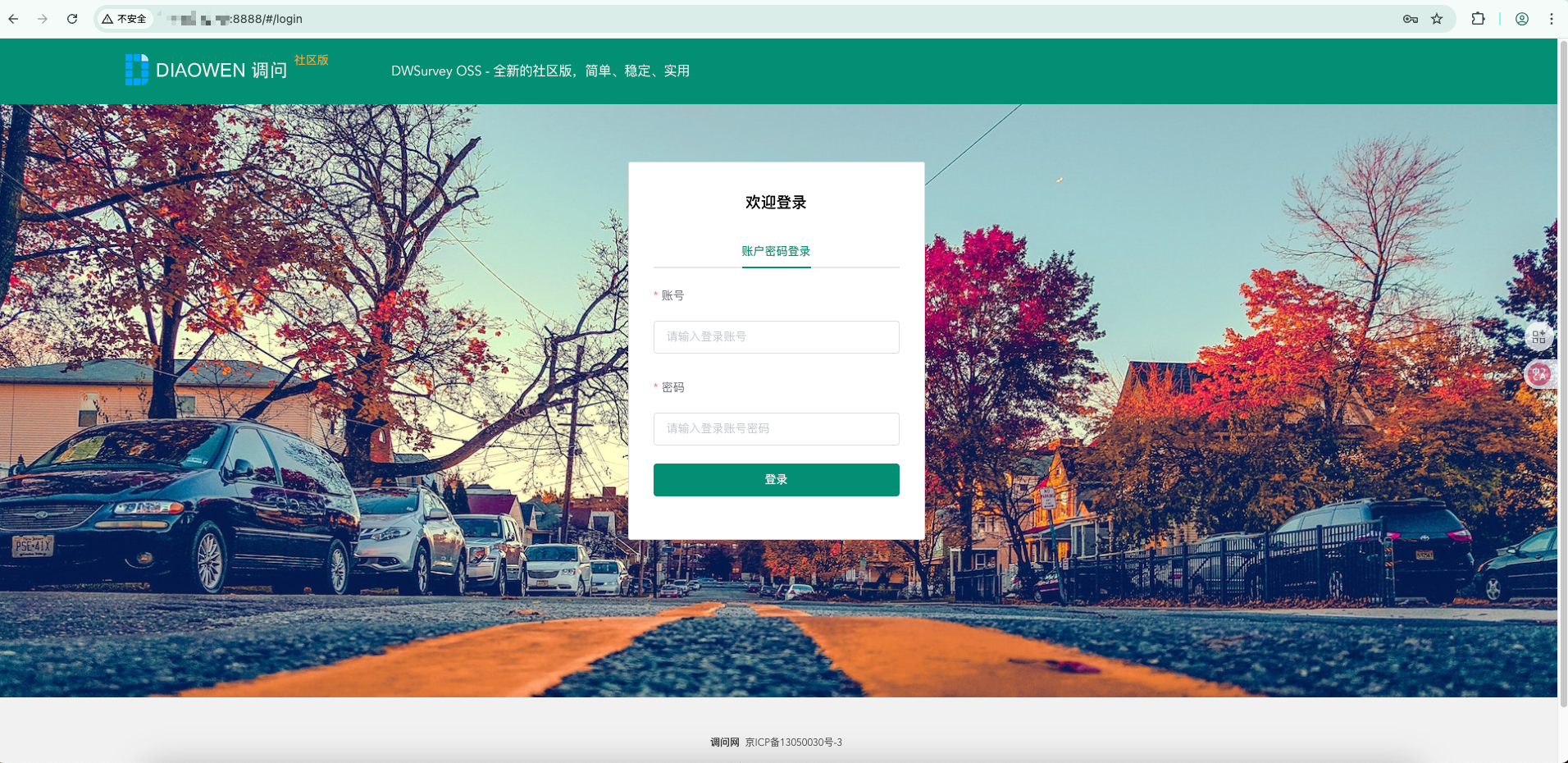This screenshot has width=1568, height=763.
Task: Open the 京ICP备13050030号-3 footer link
Action: (794, 742)
